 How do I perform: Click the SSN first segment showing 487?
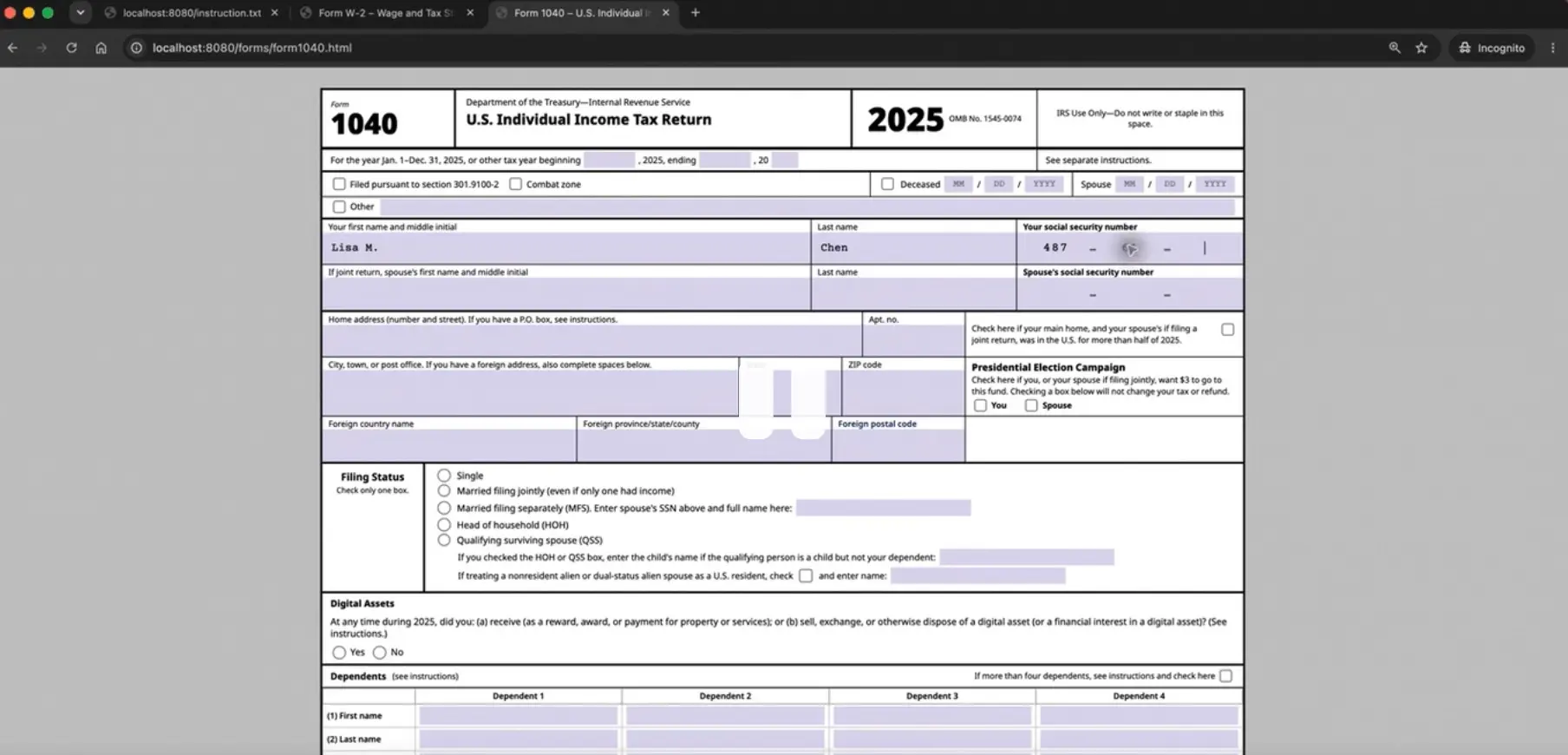coord(1055,248)
